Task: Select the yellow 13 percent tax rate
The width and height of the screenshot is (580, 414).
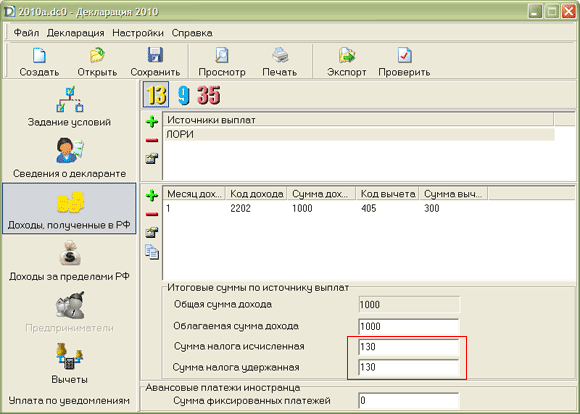Action: coord(156,95)
